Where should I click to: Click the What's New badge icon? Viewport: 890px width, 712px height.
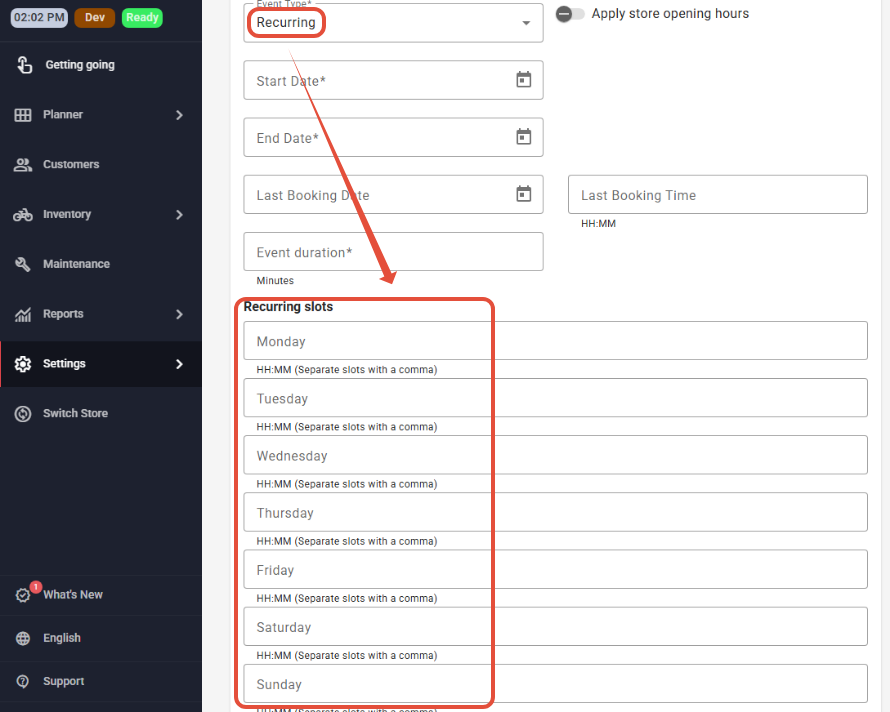click(23, 594)
